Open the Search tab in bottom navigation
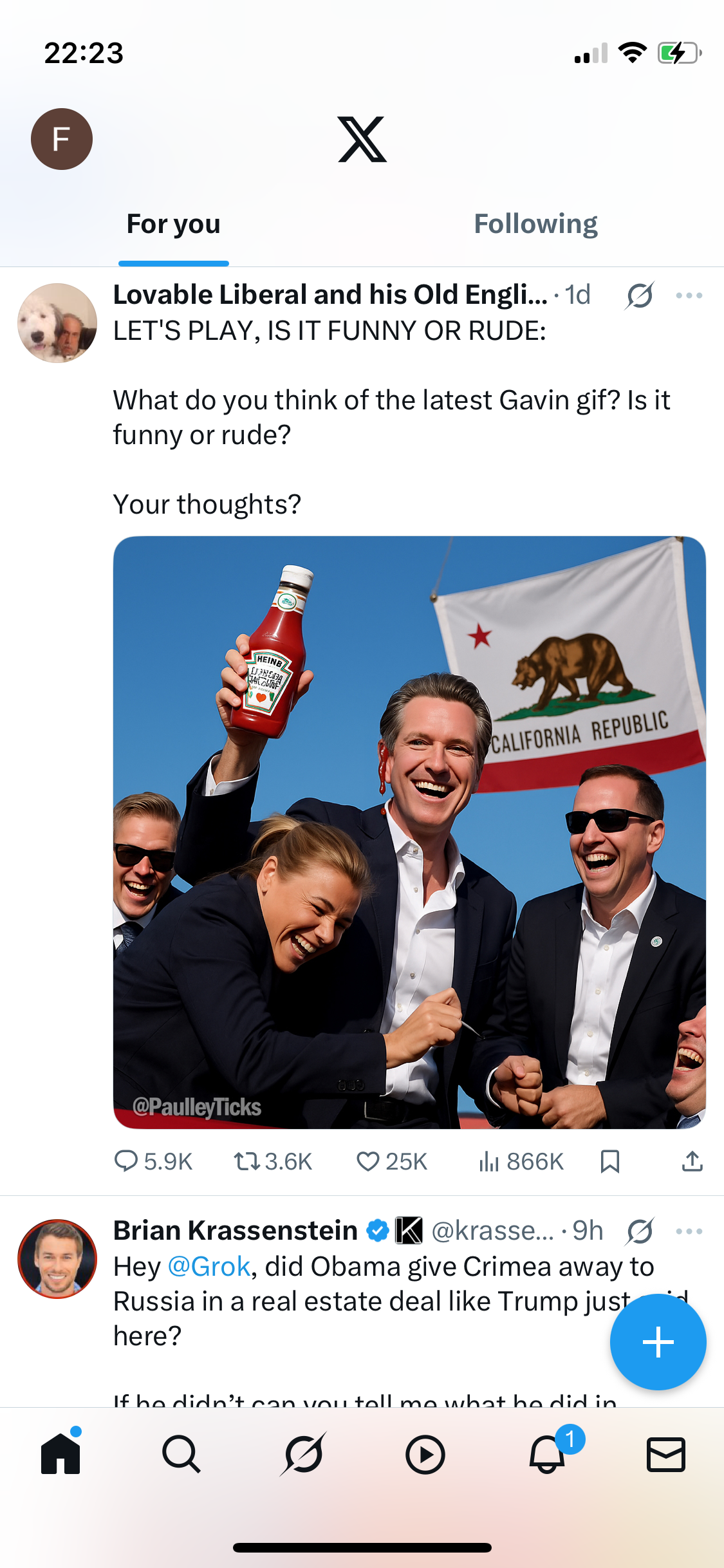The image size is (724, 1568). click(181, 1454)
